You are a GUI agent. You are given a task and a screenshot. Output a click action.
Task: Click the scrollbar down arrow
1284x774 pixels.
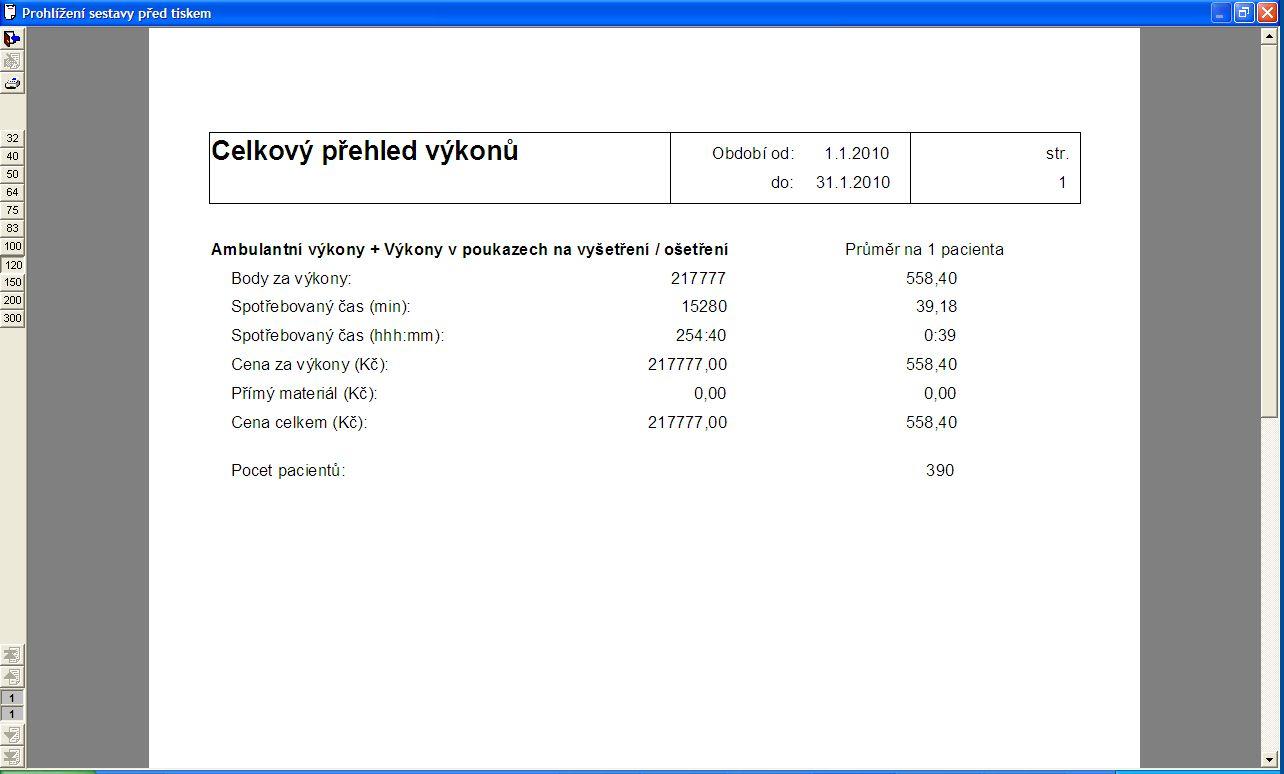point(1270,759)
